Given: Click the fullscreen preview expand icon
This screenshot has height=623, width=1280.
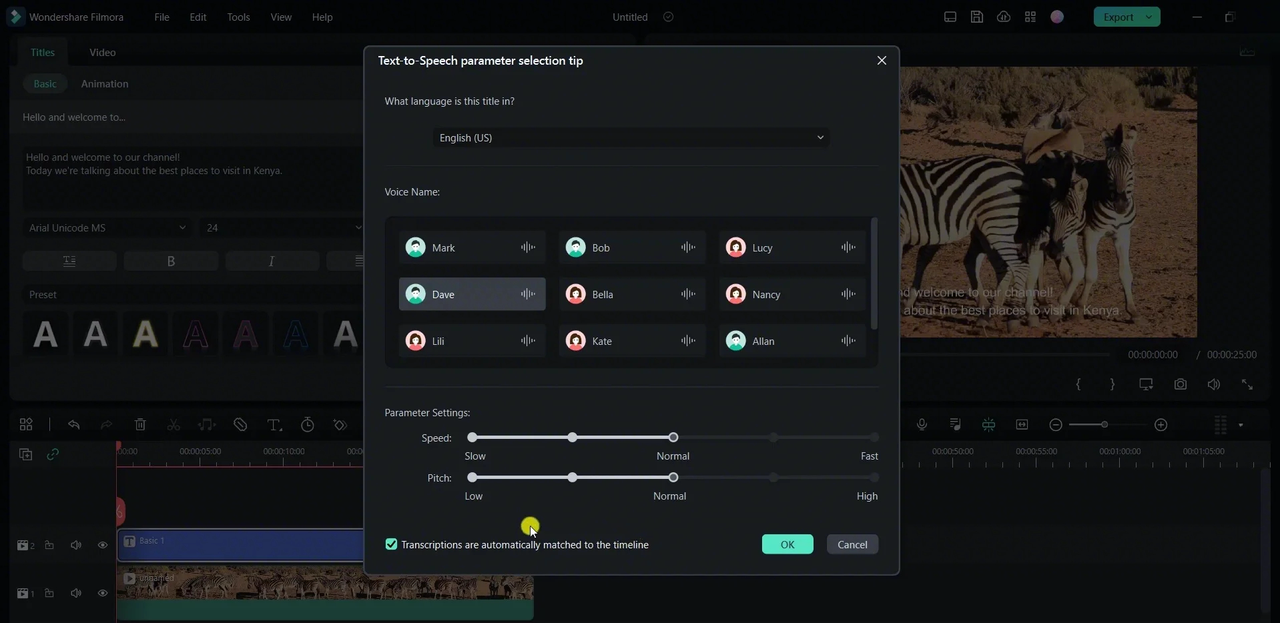Looking at the screenshot, I should 1247,384.
